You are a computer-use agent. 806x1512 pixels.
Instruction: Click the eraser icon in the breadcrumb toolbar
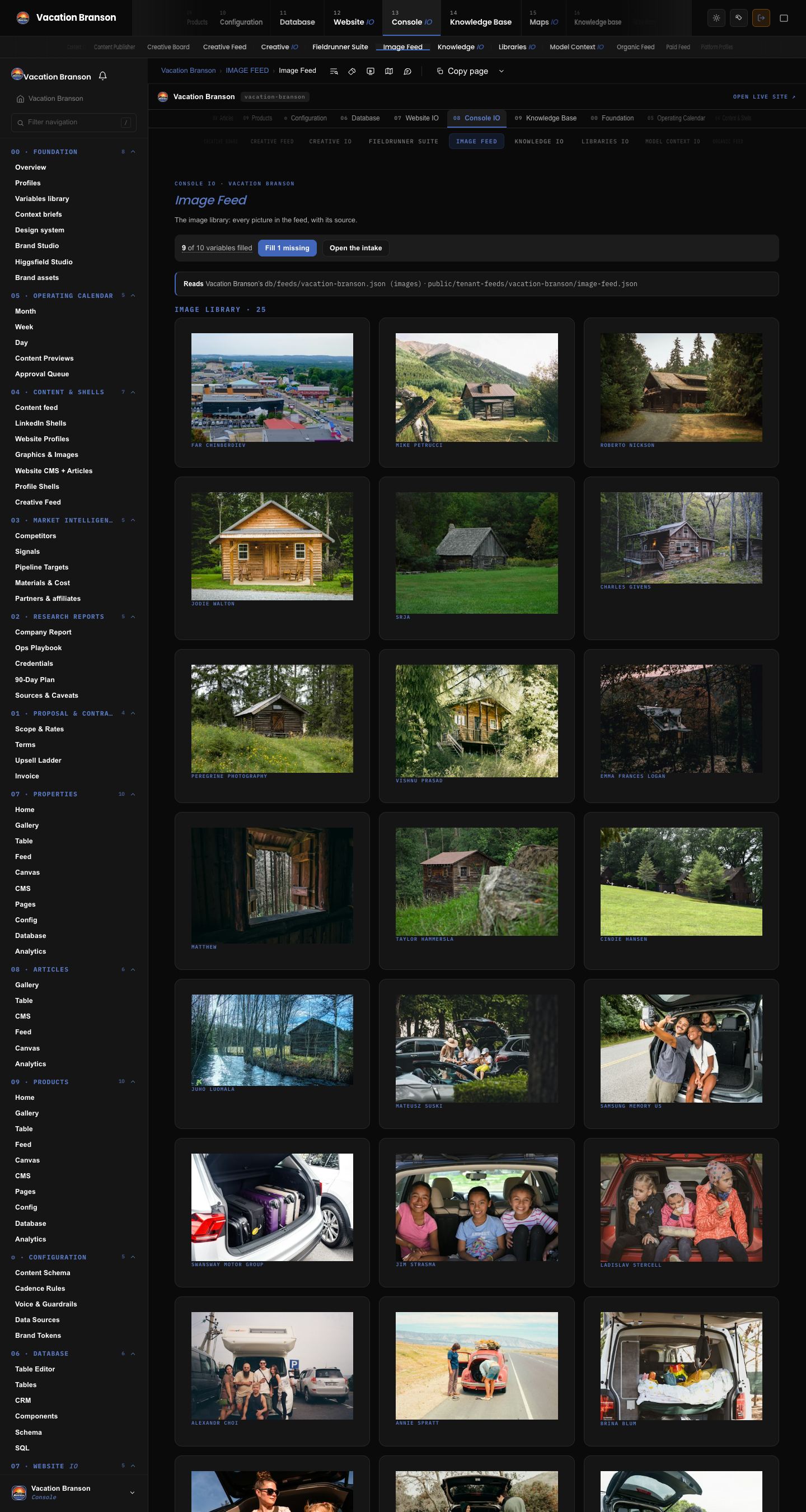pos(352,71)
